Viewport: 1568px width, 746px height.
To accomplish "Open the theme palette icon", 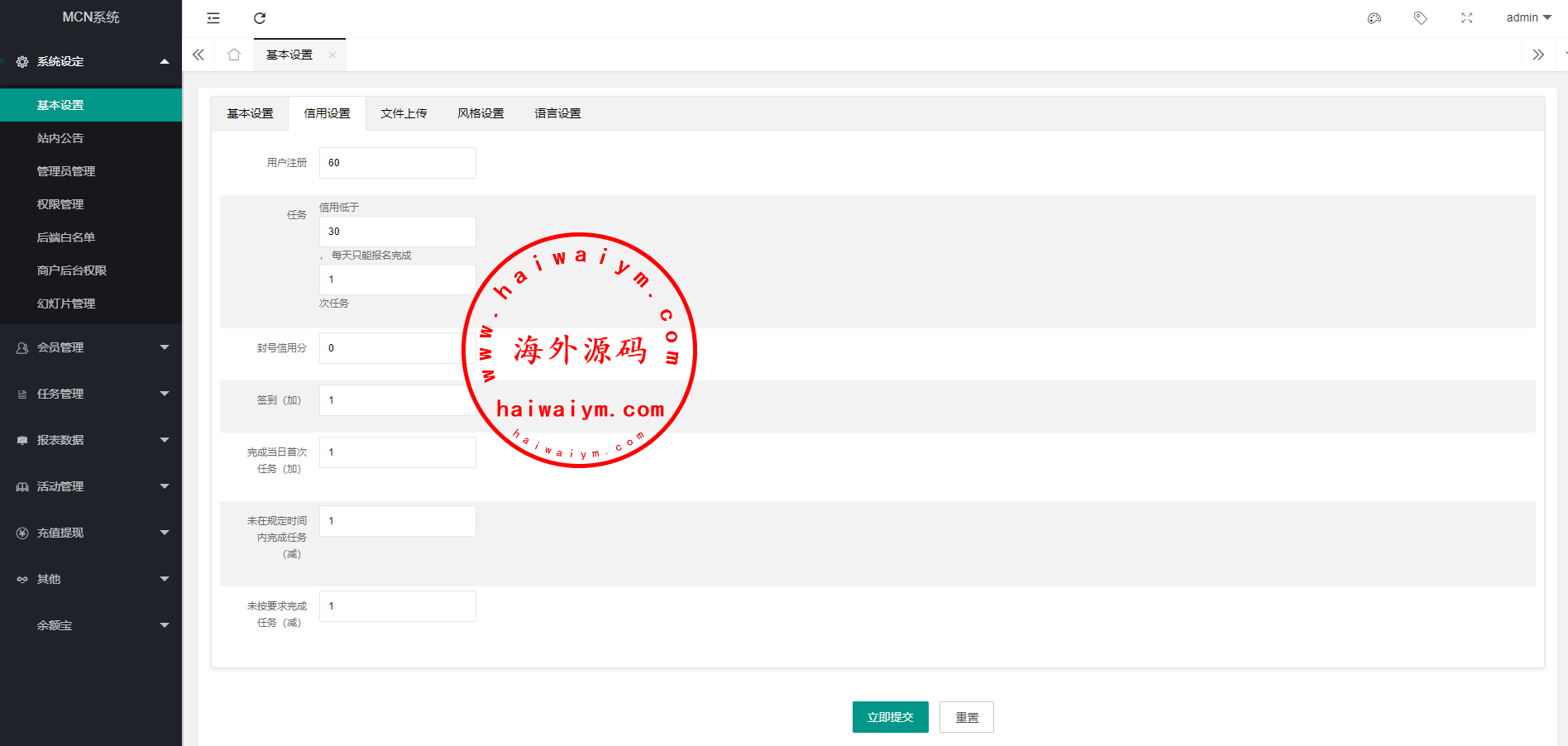I will pyautogui.click(x=1374, y=18).
